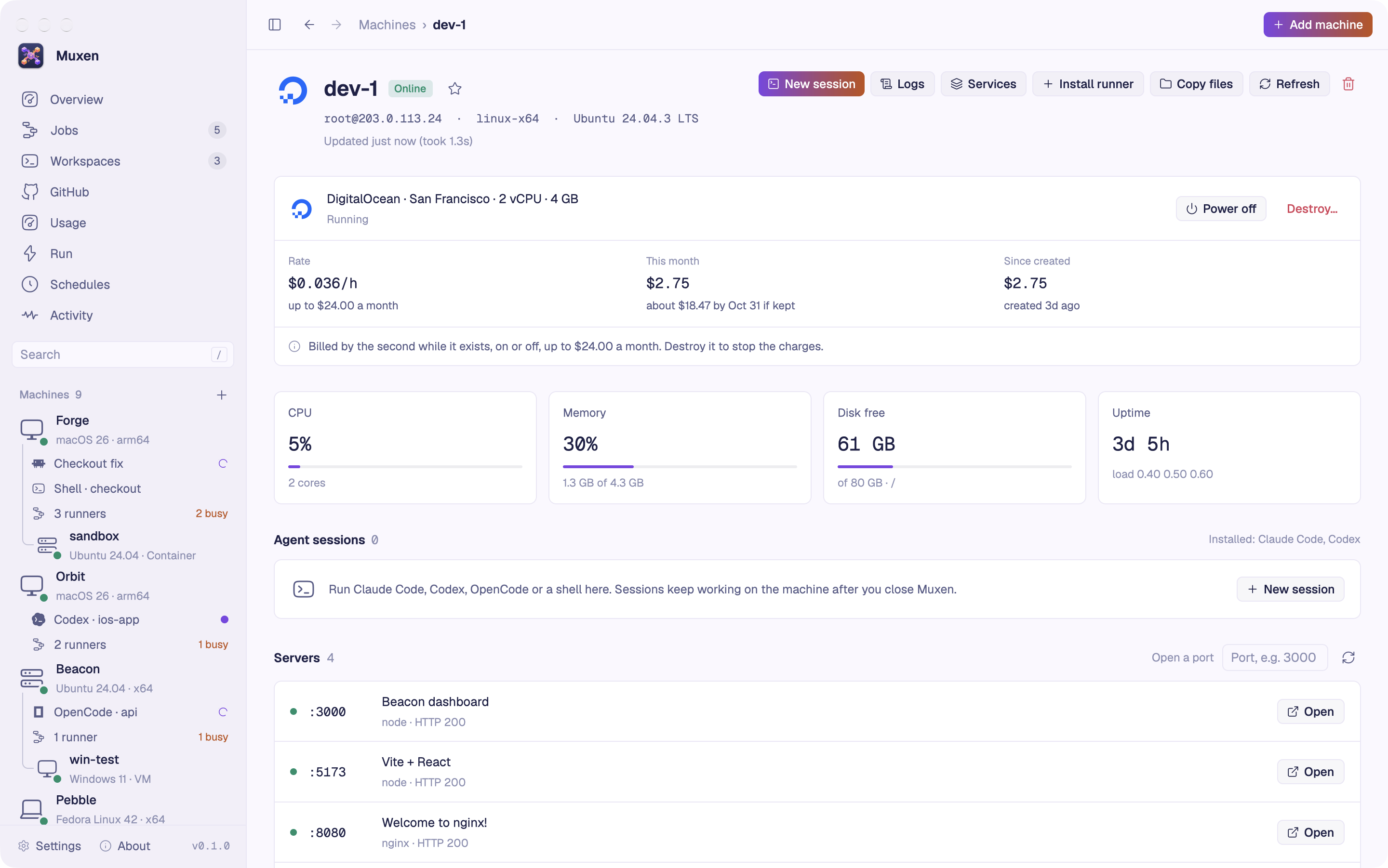Image resolution: width=1388 pixels, height=868 pixels.
Task: Open the Run section
Action: (123, 253)
